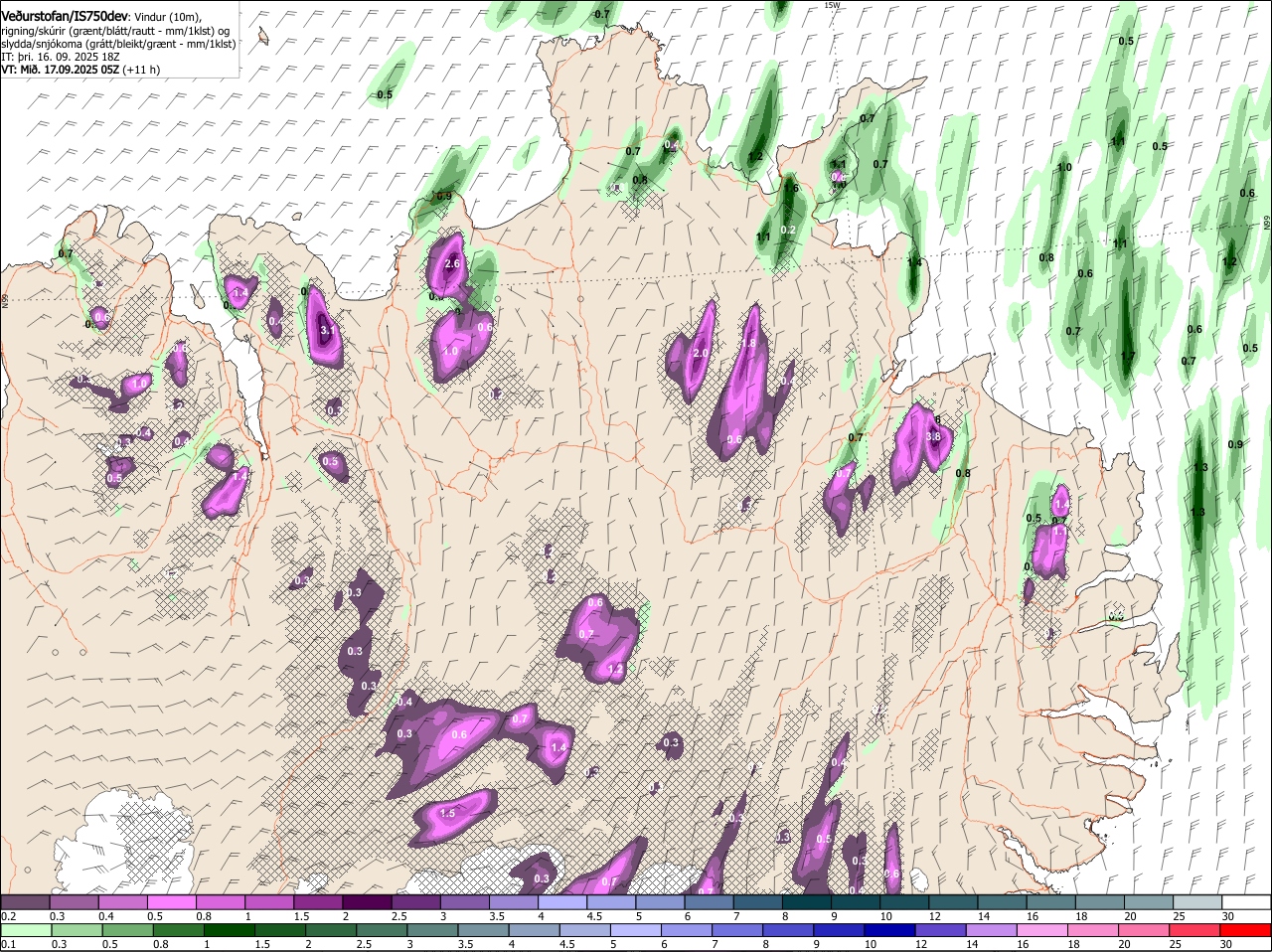1272x952 pixels.
Task: Click the 0.2 label under the upper legend
Action: click(x=8, y=916)
